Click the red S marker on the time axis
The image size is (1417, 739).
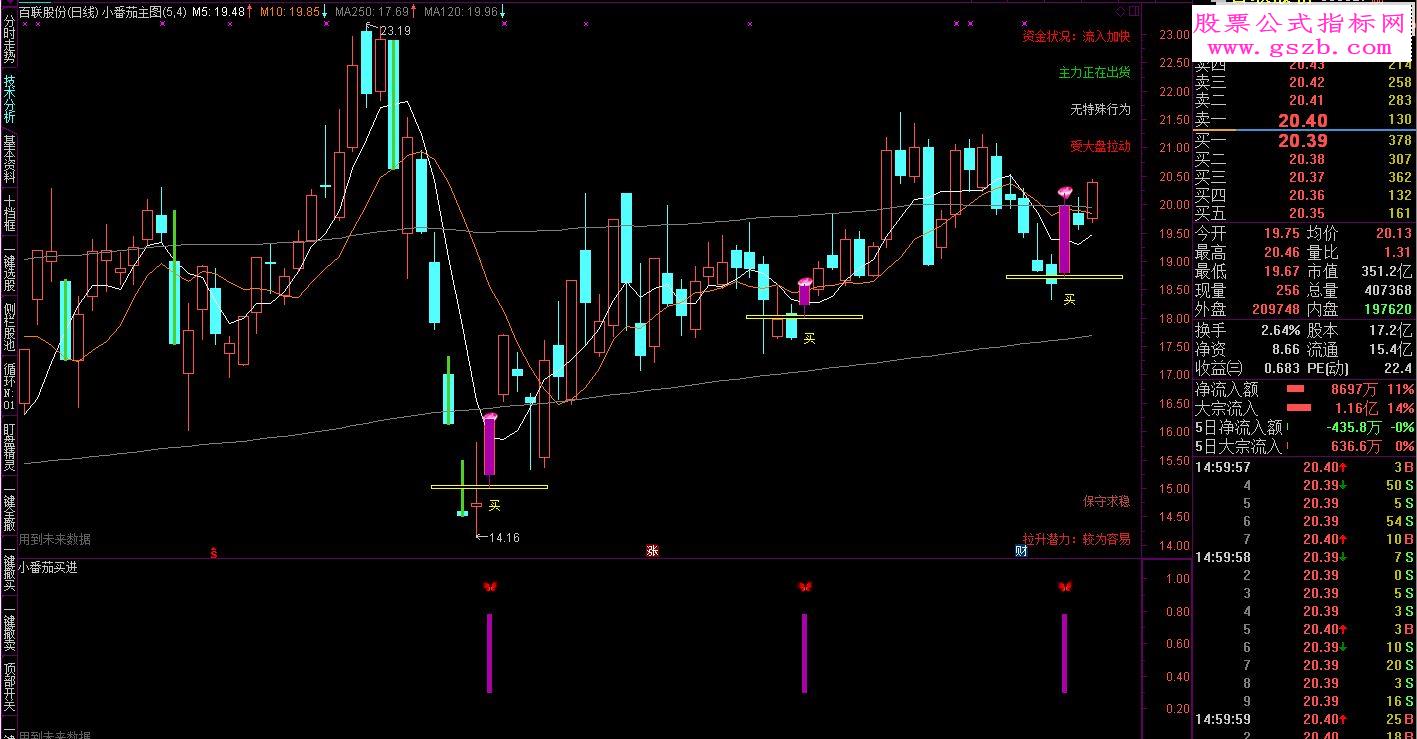tap(214, 551)
